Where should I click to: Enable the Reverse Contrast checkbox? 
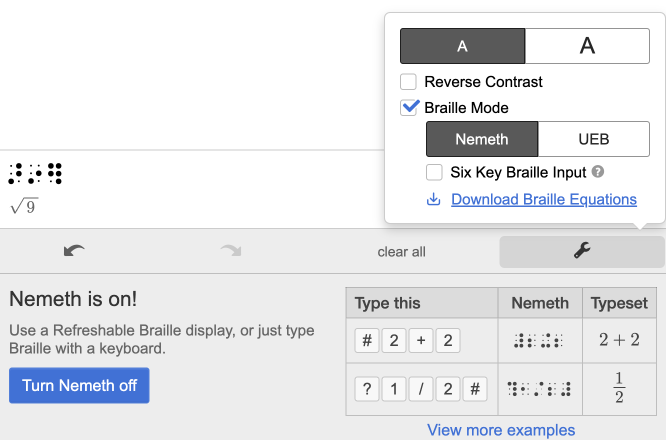point(409,82)
